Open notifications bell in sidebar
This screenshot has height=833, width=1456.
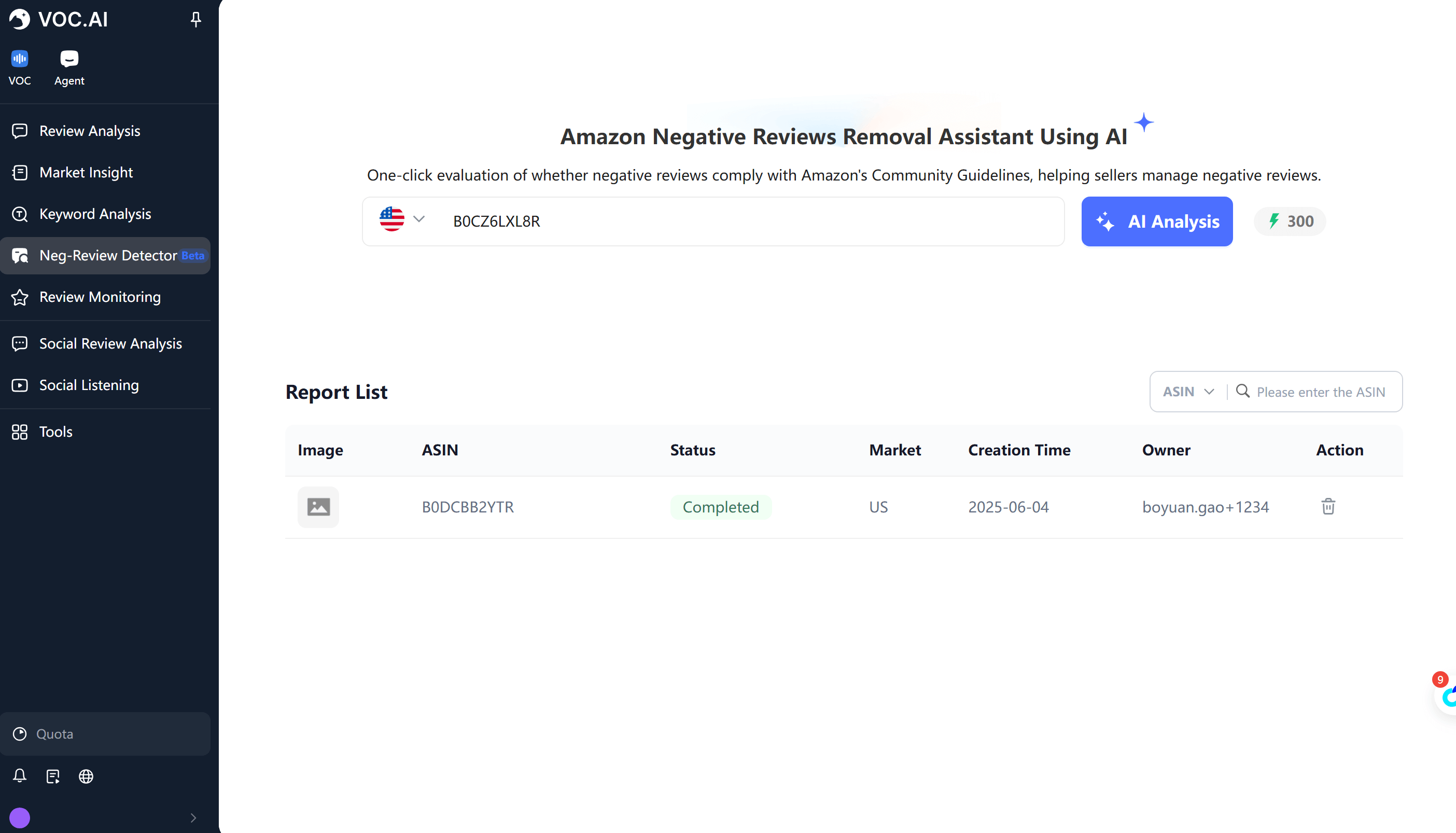click(19, 776)
